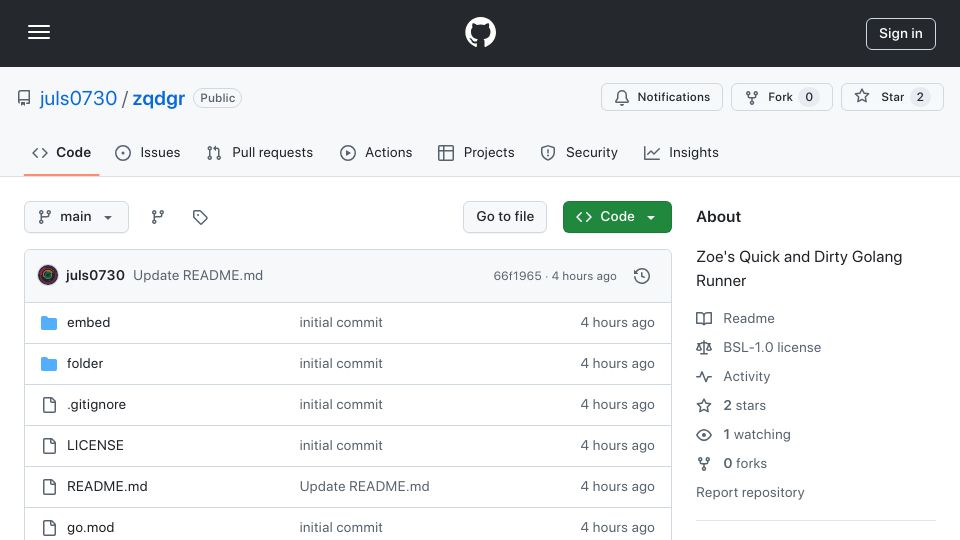This screenshot has height=540, width=960.
Task: Open latest commit message Update README.md
Action: click(x=198, y=276)
